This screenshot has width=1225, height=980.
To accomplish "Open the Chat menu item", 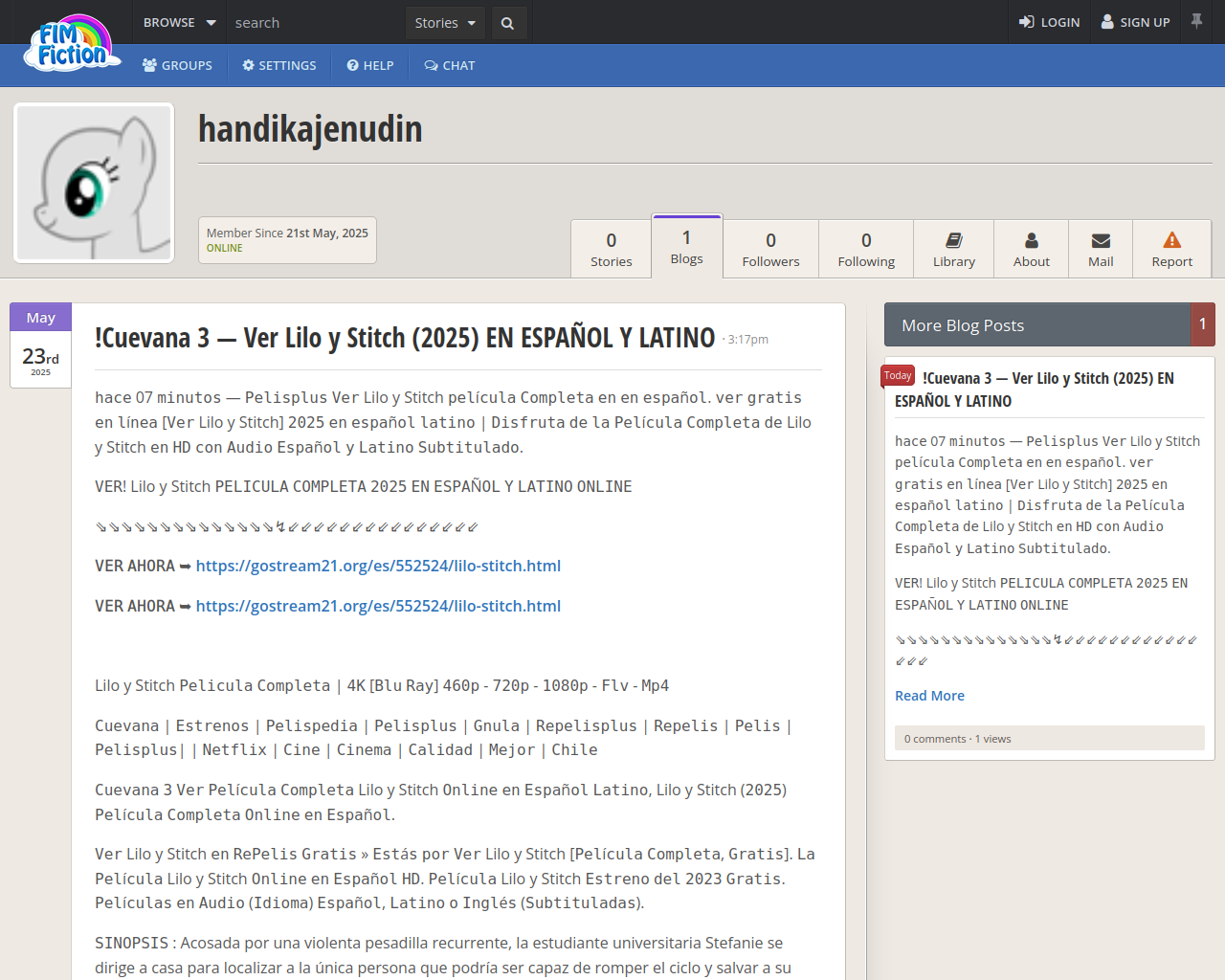I will tap(450, 65).
